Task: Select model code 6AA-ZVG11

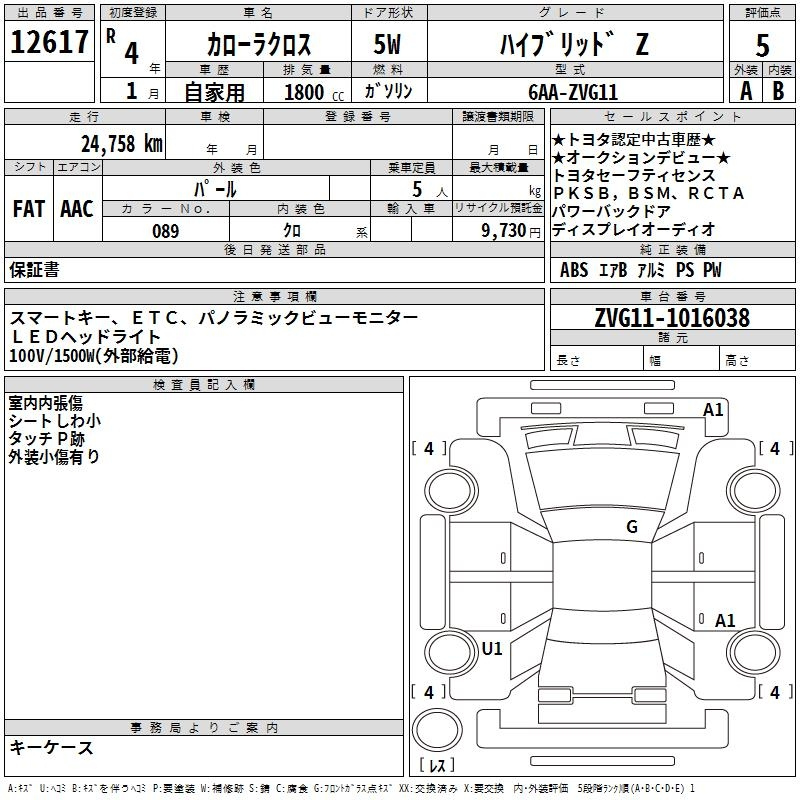Action: [x=573, y=92]
